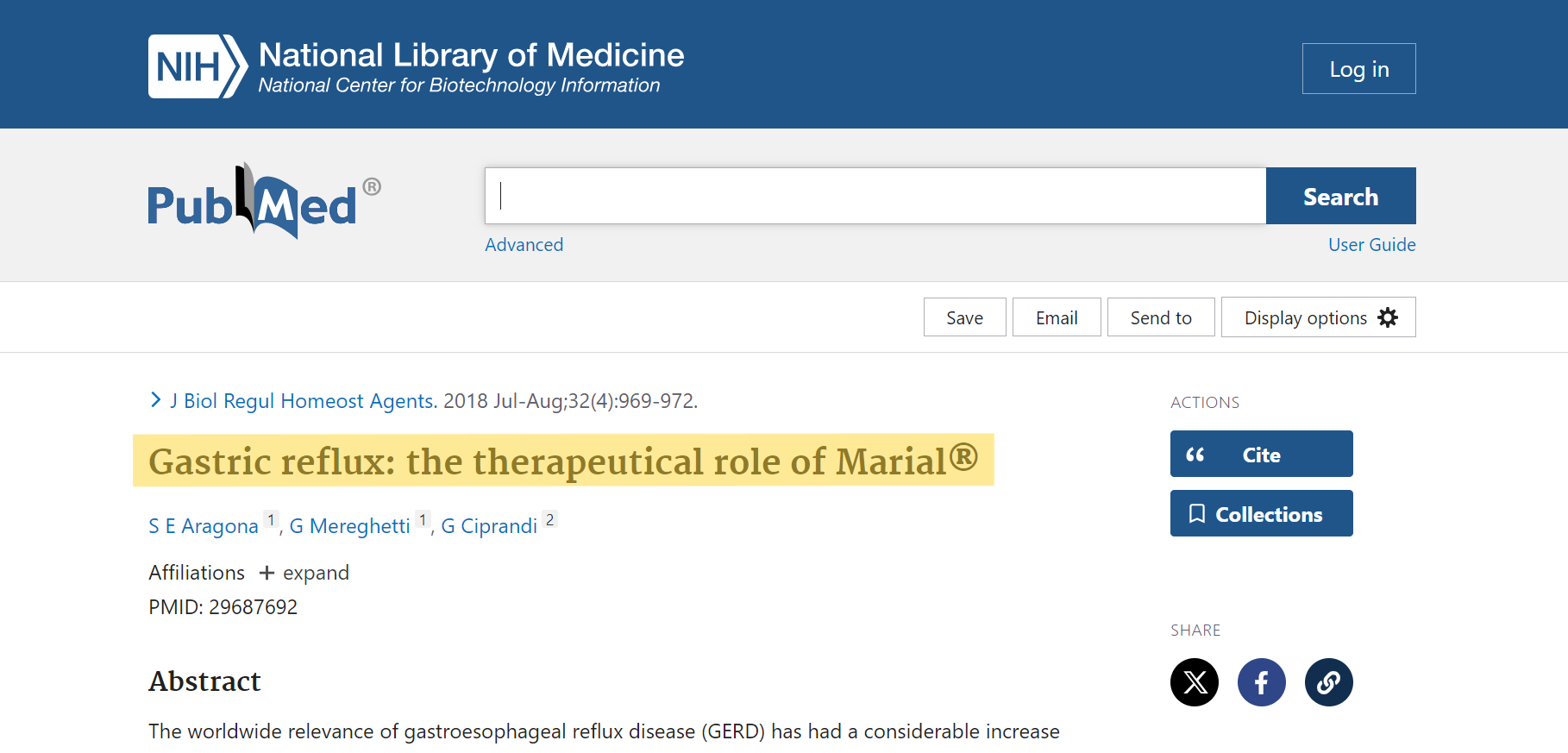Viewport: 1568px width, 753px height.
Task: Click affiliation superscript 1 after Mereghetti
Action: tap(423, 519)
